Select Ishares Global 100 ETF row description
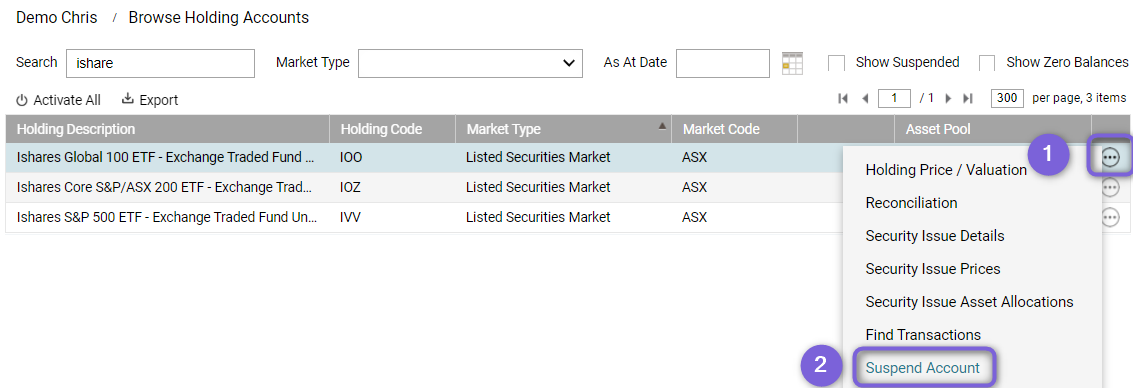The image size is (1133, 388). [x=166, y=157]
